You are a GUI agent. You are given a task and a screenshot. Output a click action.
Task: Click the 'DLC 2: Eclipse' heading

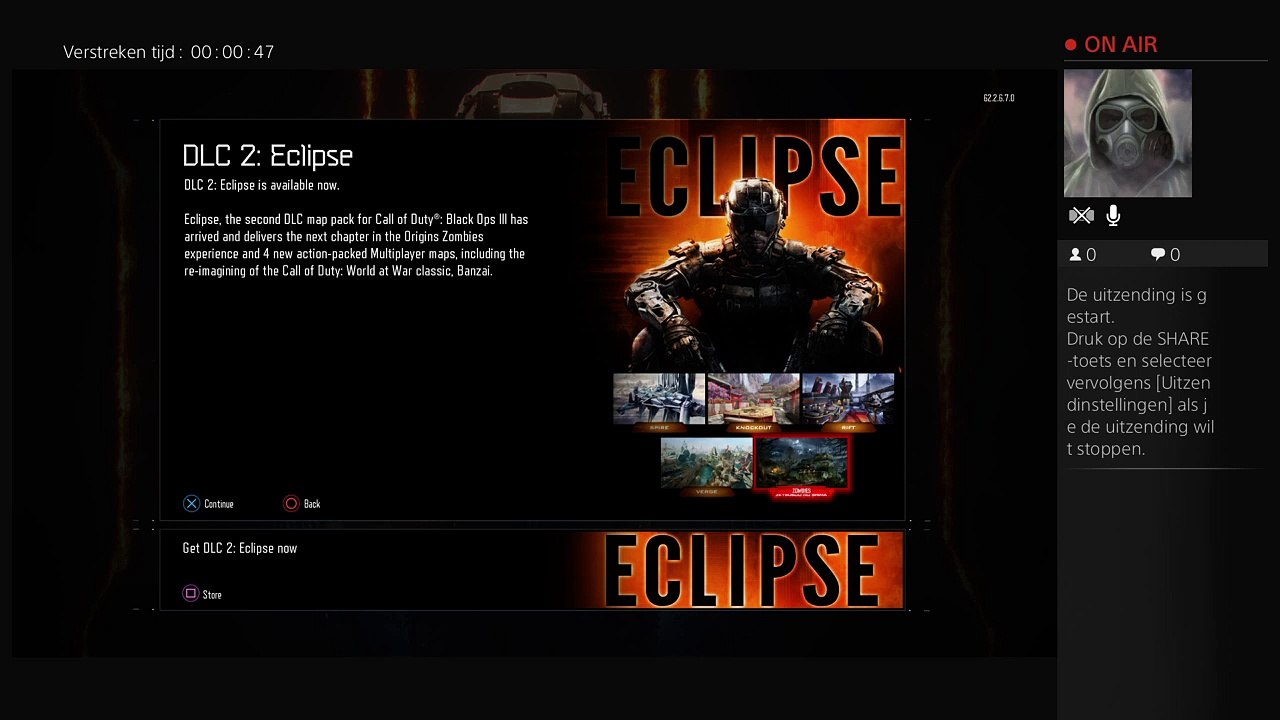pyautogui.click(x=268, y=156)
